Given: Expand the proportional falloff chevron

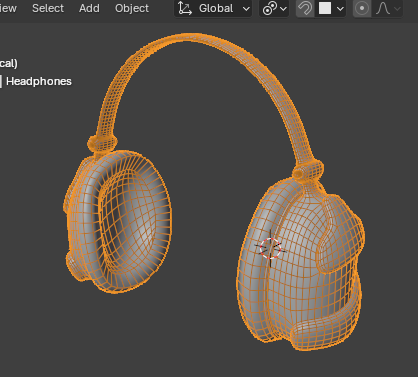Looking at the screenshot, I should [397, 9].
